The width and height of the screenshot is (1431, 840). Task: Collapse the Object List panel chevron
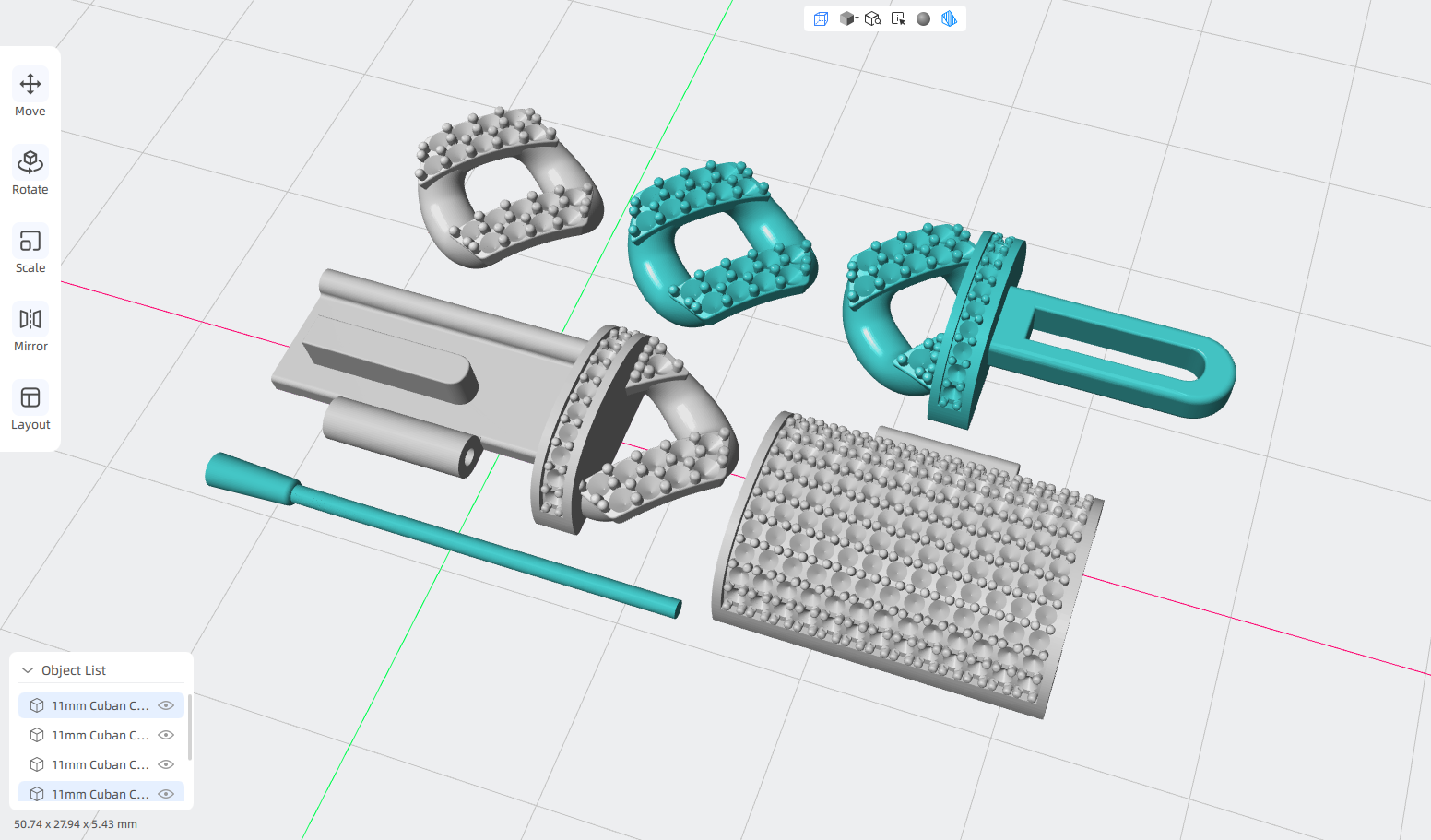click(28, 670)
